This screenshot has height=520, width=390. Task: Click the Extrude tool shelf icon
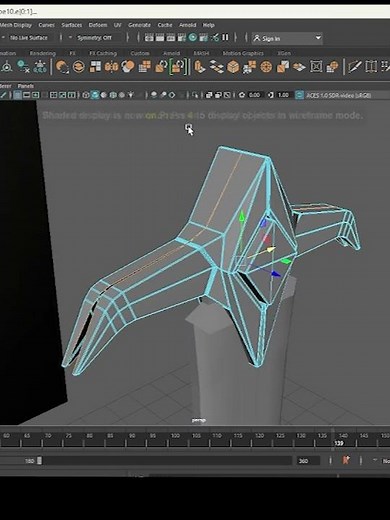[x=200, y=67]
